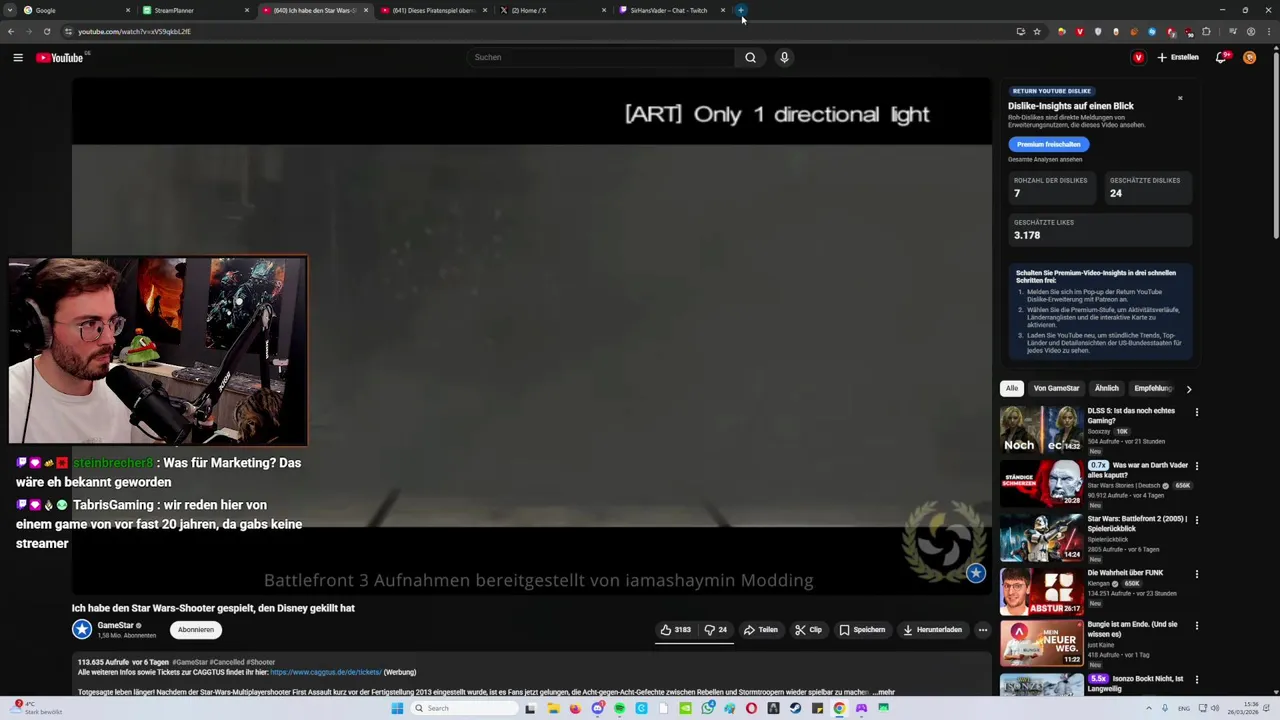Bookmark this page with the star
The image size is (1280, 720).
tap(1037, 31)
